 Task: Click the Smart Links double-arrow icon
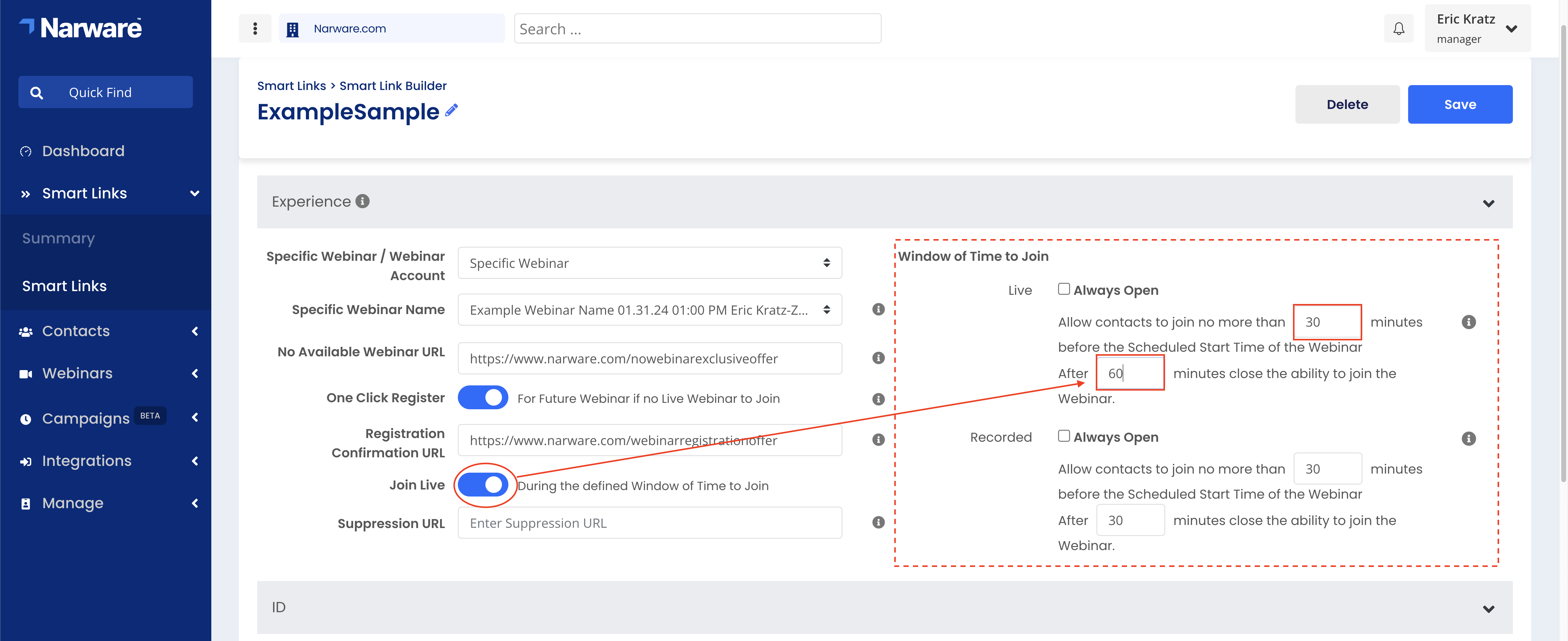tap(25, 194)
